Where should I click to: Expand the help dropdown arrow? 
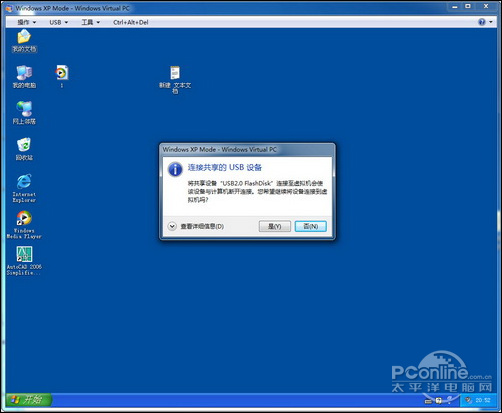(x=491, y=22)
